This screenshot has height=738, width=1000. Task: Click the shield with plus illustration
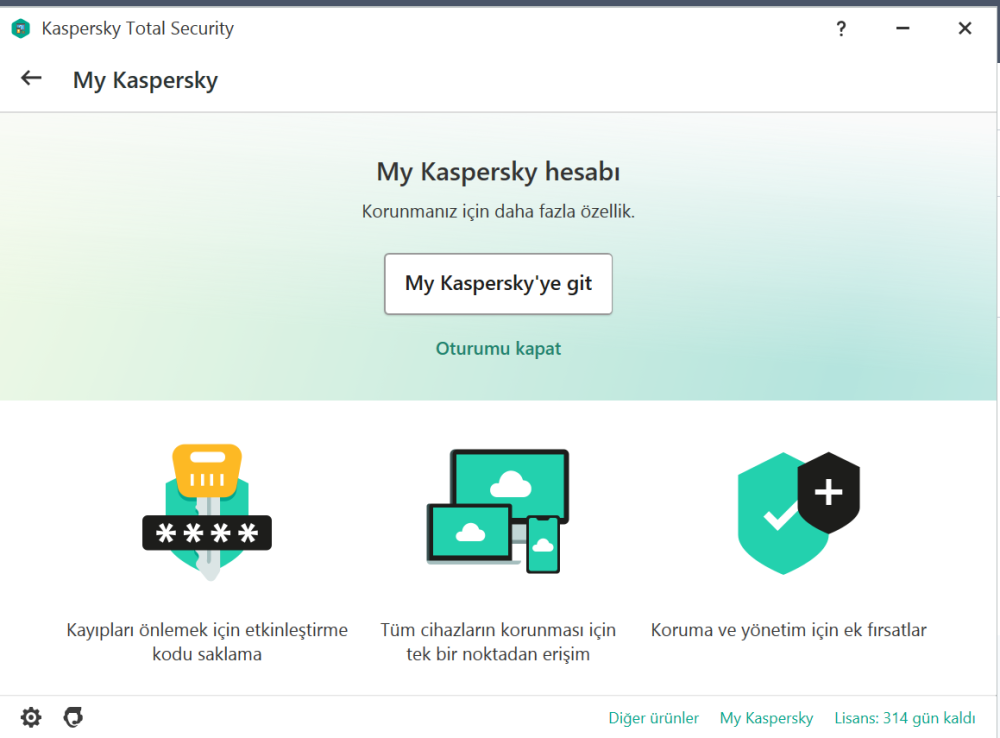[798, 513]
